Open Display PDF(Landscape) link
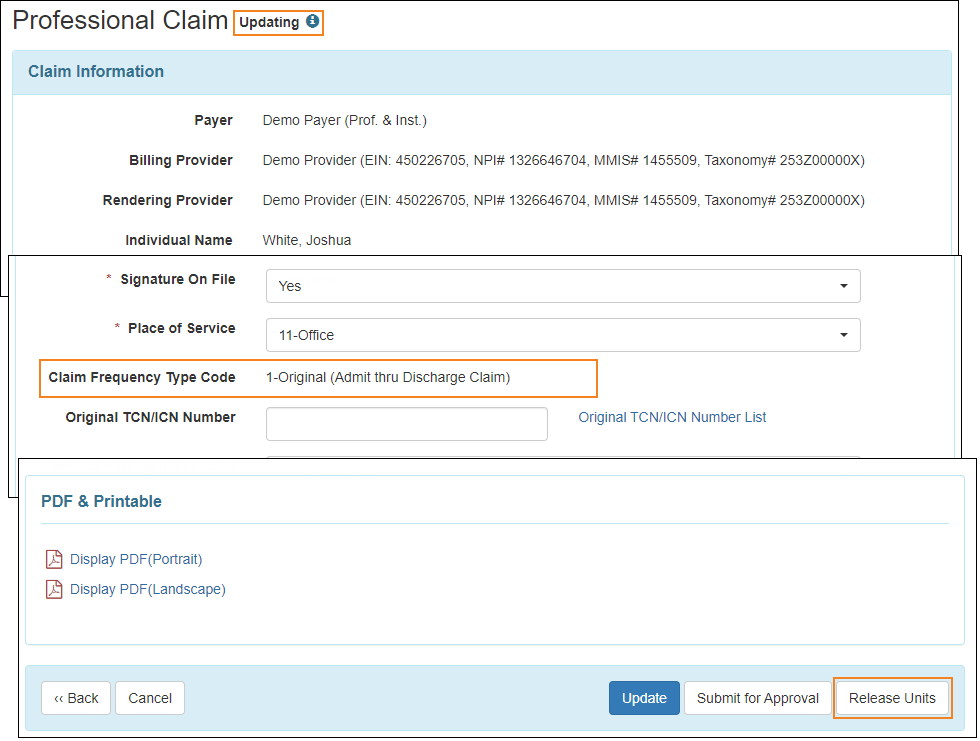This screenshot has height=741, width=980. tap(147, 589)
